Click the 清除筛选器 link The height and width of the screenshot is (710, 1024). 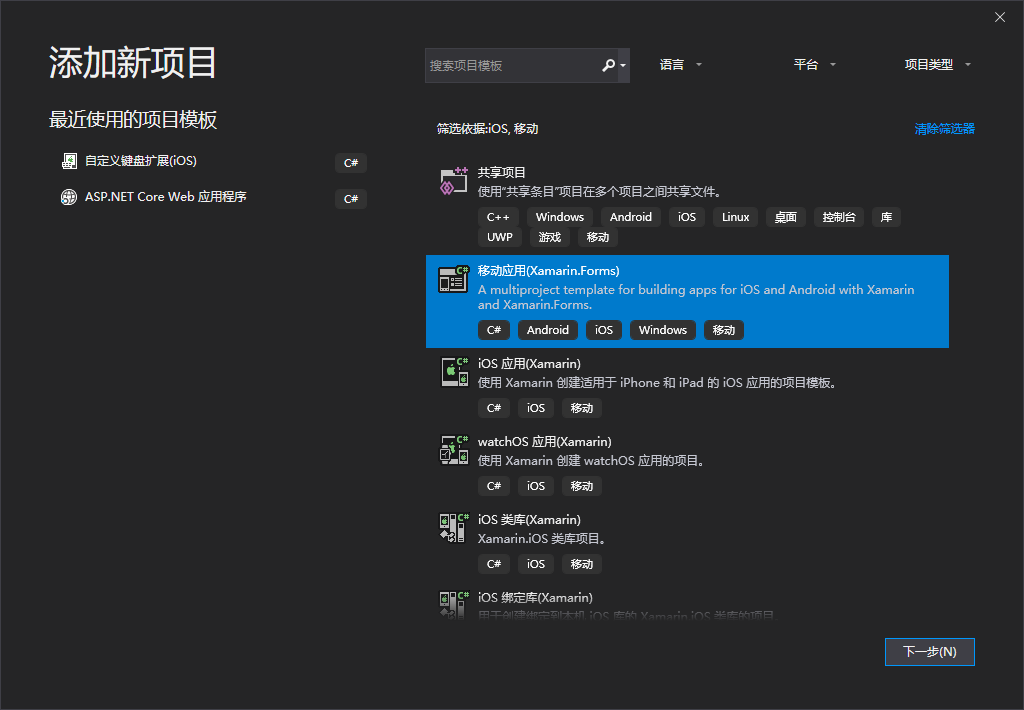tap(944, 129)
